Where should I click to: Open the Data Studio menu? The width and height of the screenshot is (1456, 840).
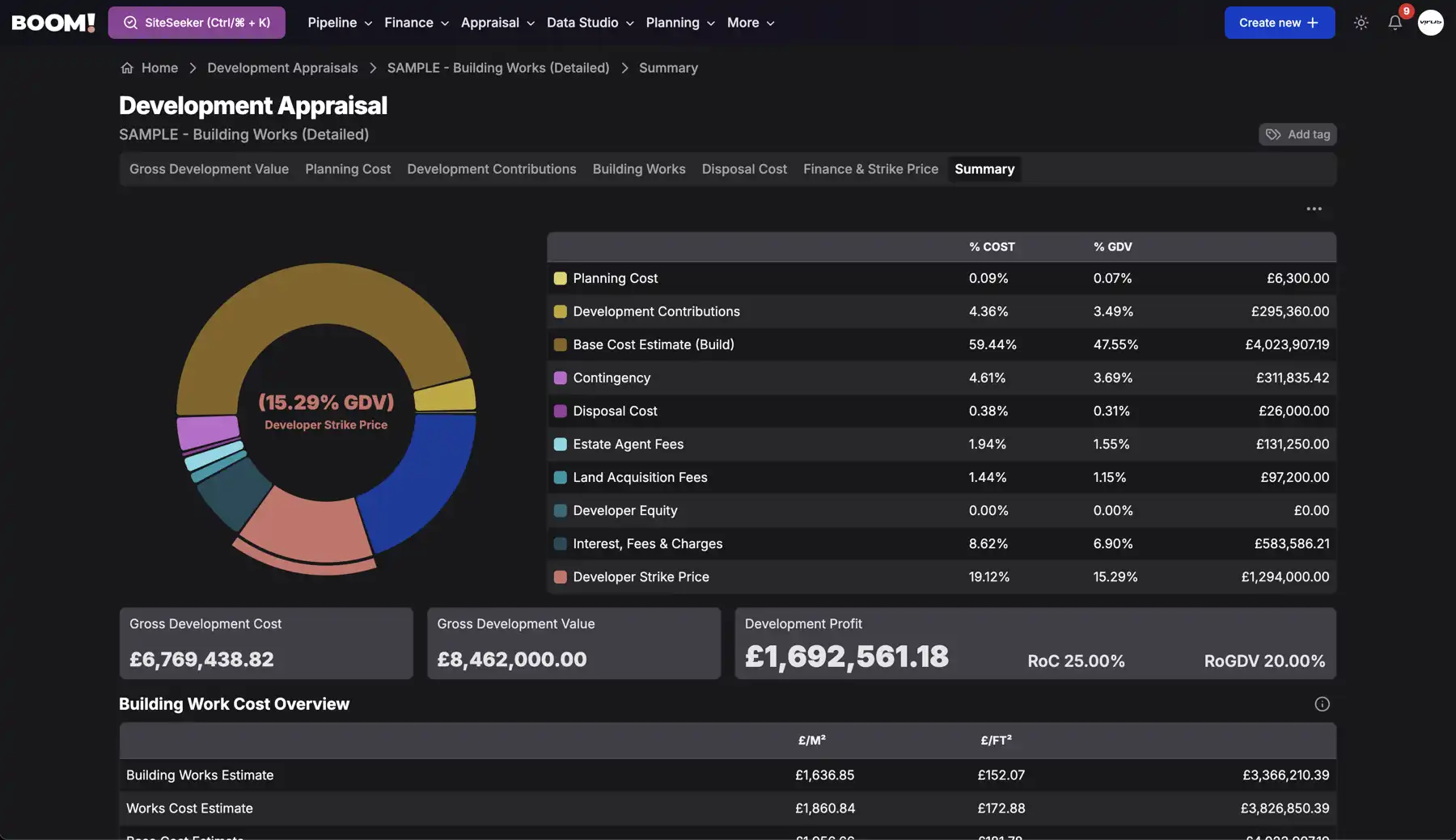[590, 23]
